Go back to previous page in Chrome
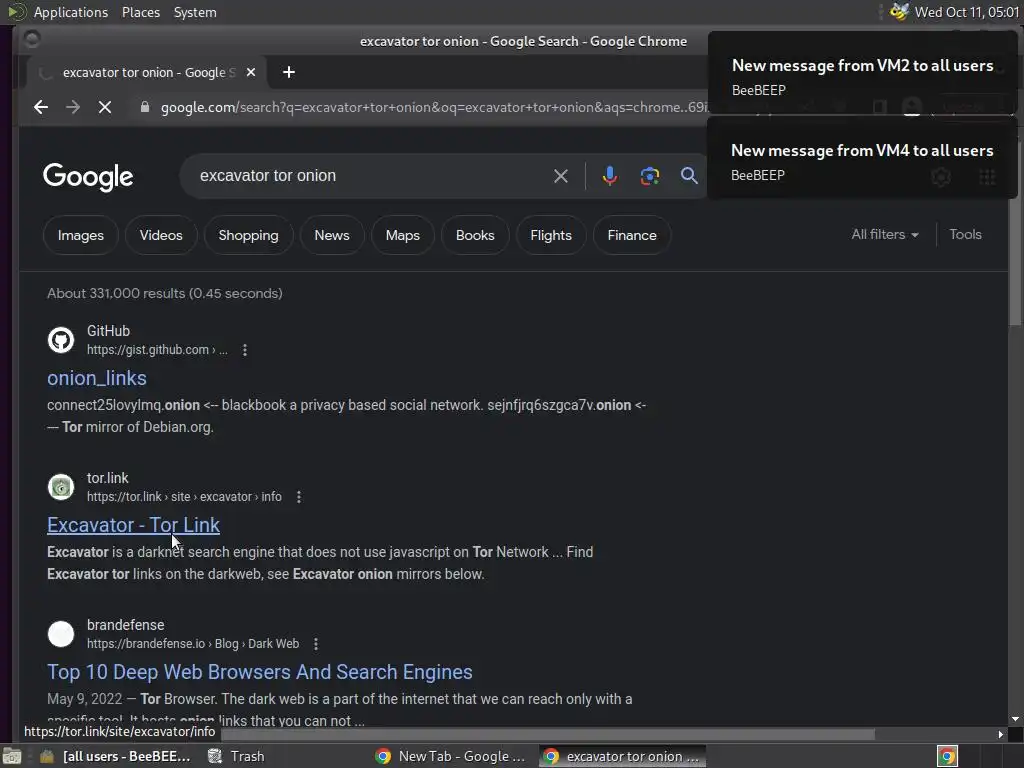Image resolution: width=1024 pixels, height=768 pixels. 40,107
